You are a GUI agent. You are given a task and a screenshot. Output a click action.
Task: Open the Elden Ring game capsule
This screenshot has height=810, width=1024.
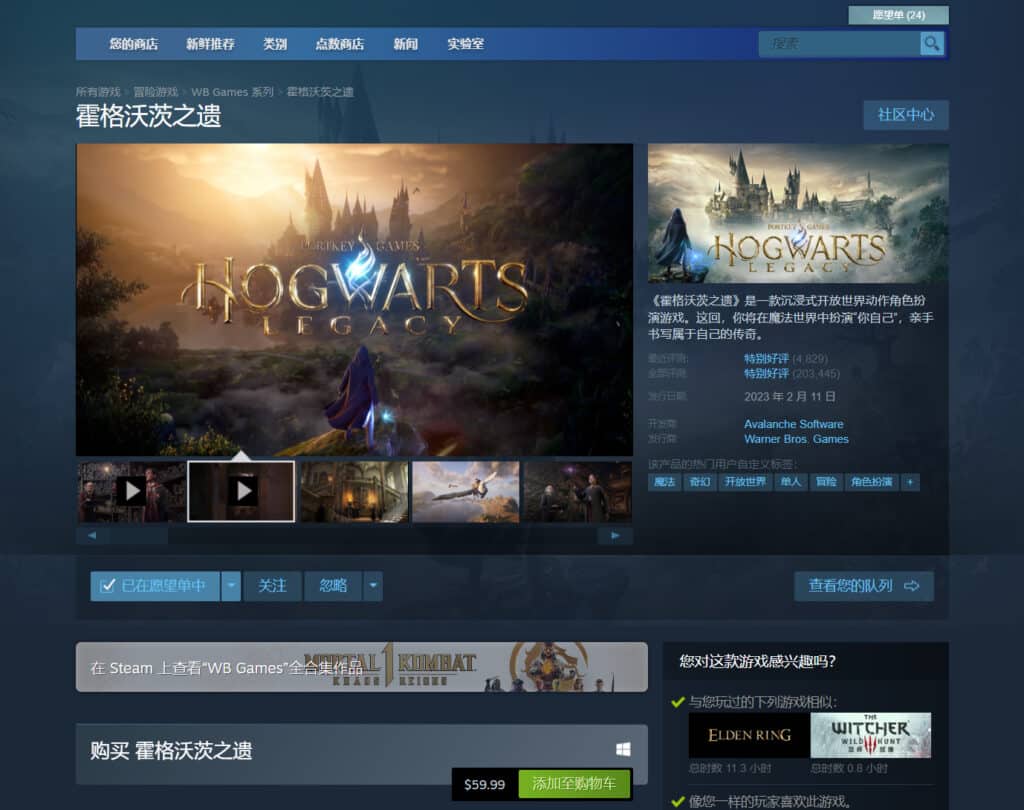point(748,735)
